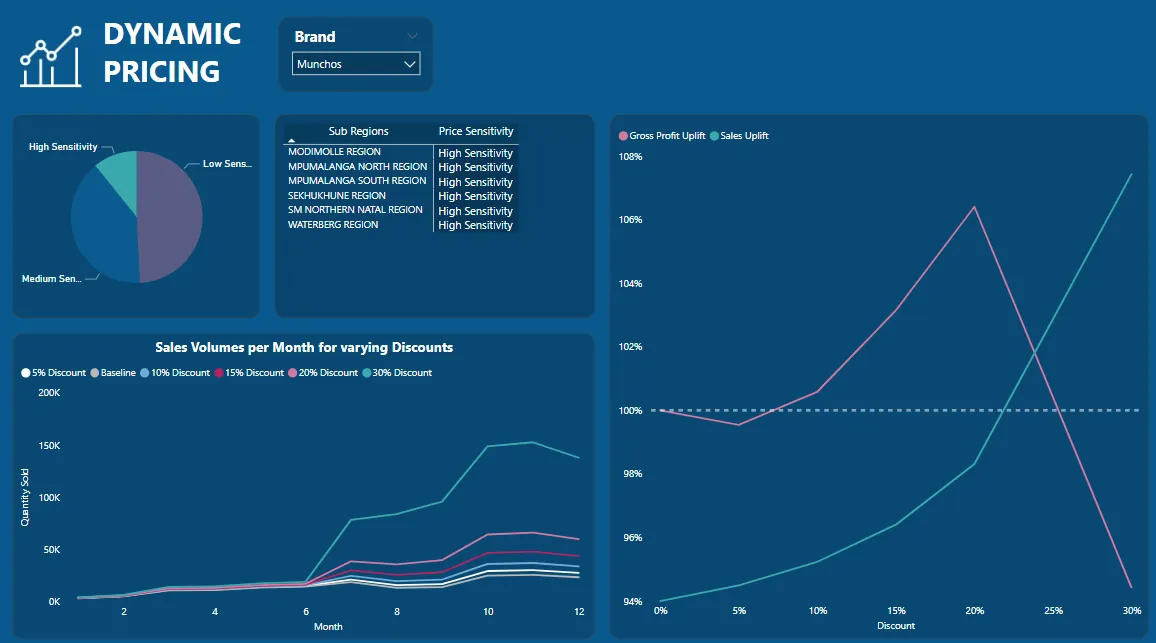Screen dimensions: 1156x643
Task: Click 5% Discount legend marker
Action: pyautogui.click(x=26, y=373)
